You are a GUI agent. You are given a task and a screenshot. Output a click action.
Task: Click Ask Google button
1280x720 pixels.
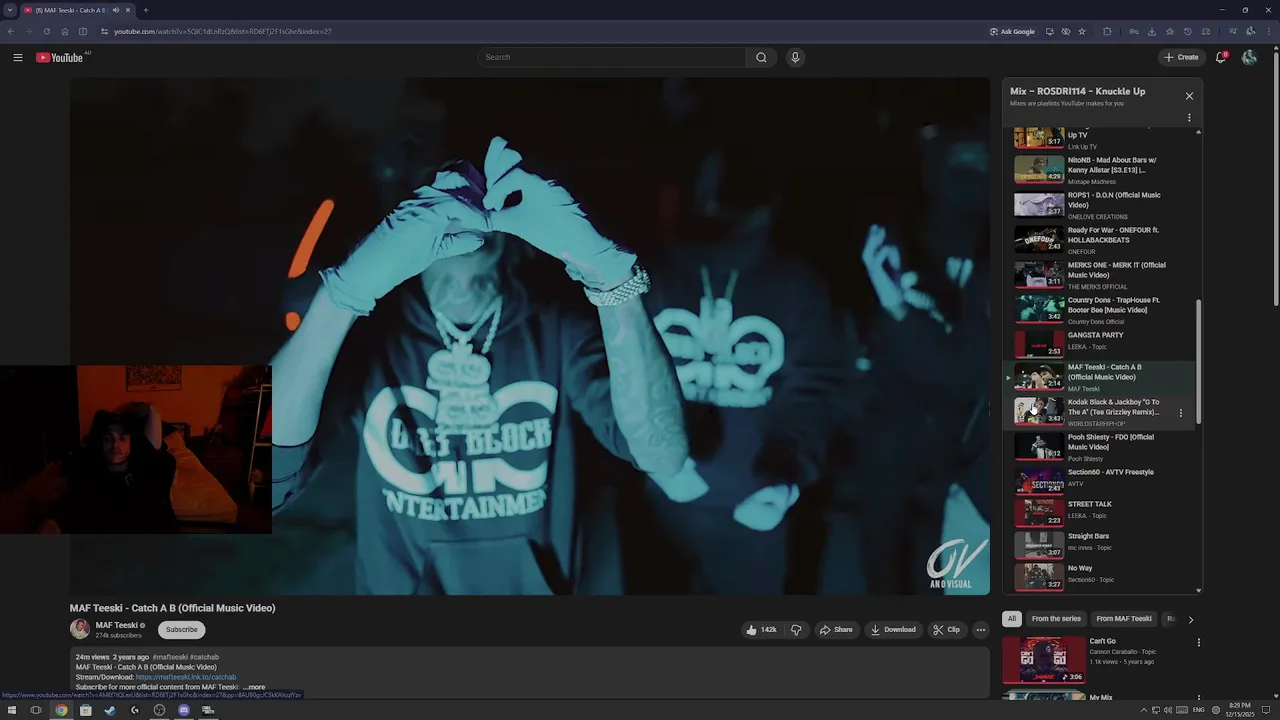(x=1012, y=31)
